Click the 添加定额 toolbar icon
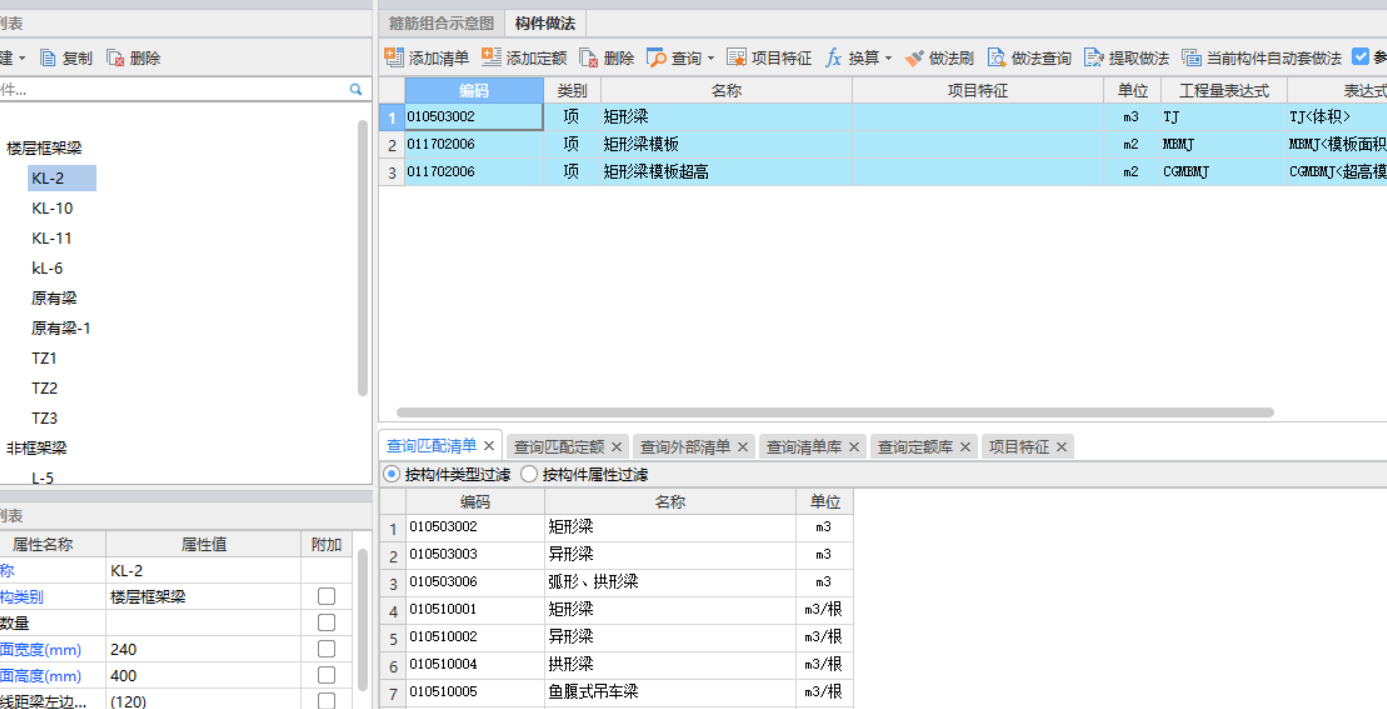 click(x=491, y=58)
